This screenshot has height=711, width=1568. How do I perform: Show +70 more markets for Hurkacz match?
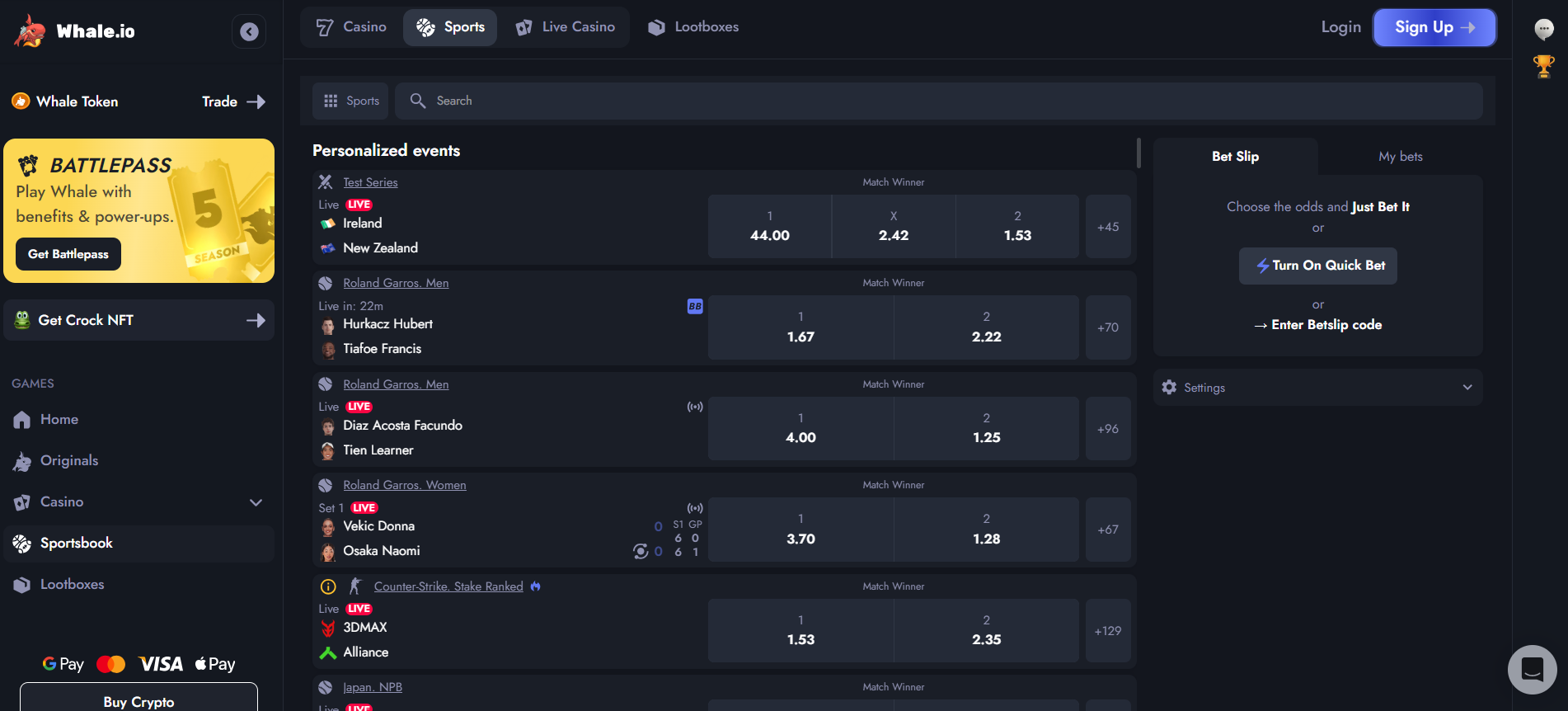pyautogui.click(x=1108, y=327)
